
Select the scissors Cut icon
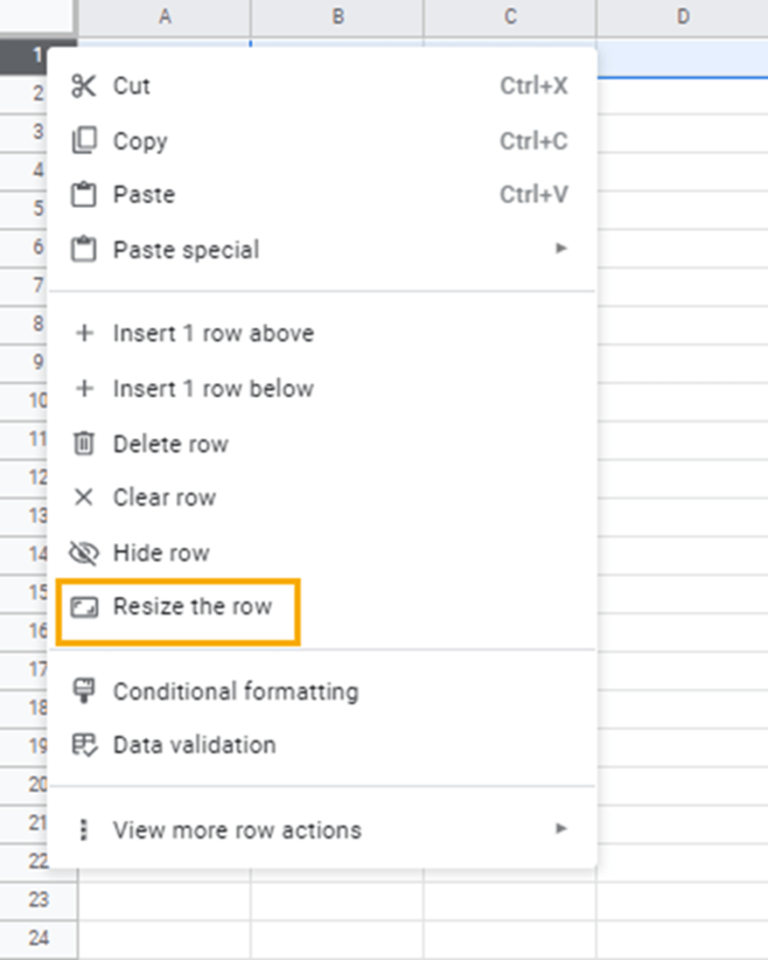[x=86, y=86]
